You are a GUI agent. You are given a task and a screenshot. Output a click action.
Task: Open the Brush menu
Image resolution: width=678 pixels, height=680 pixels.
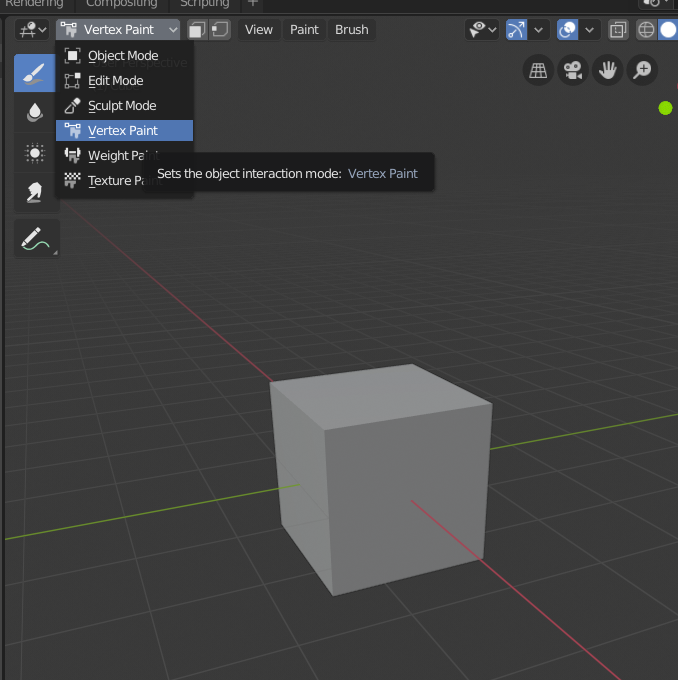coord(351,30)
